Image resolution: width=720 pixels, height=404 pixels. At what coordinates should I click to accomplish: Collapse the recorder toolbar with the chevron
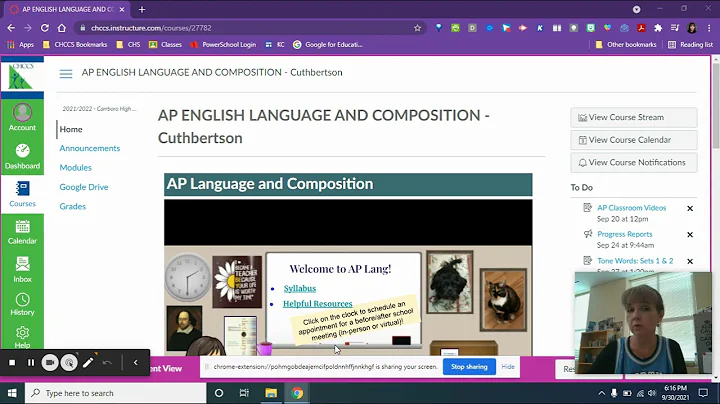(x=135, y=363)
